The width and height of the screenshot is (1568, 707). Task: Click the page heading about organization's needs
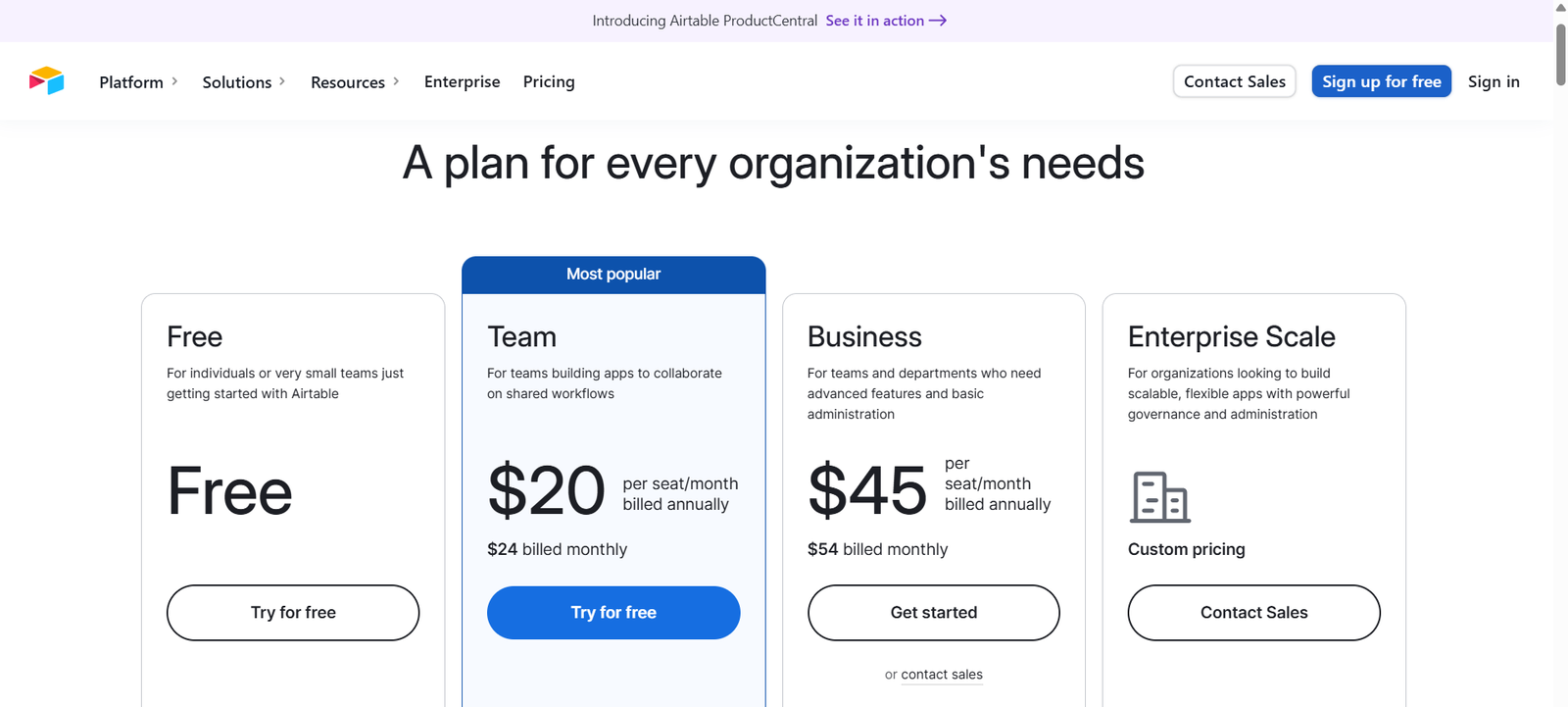tap(773, 163)
